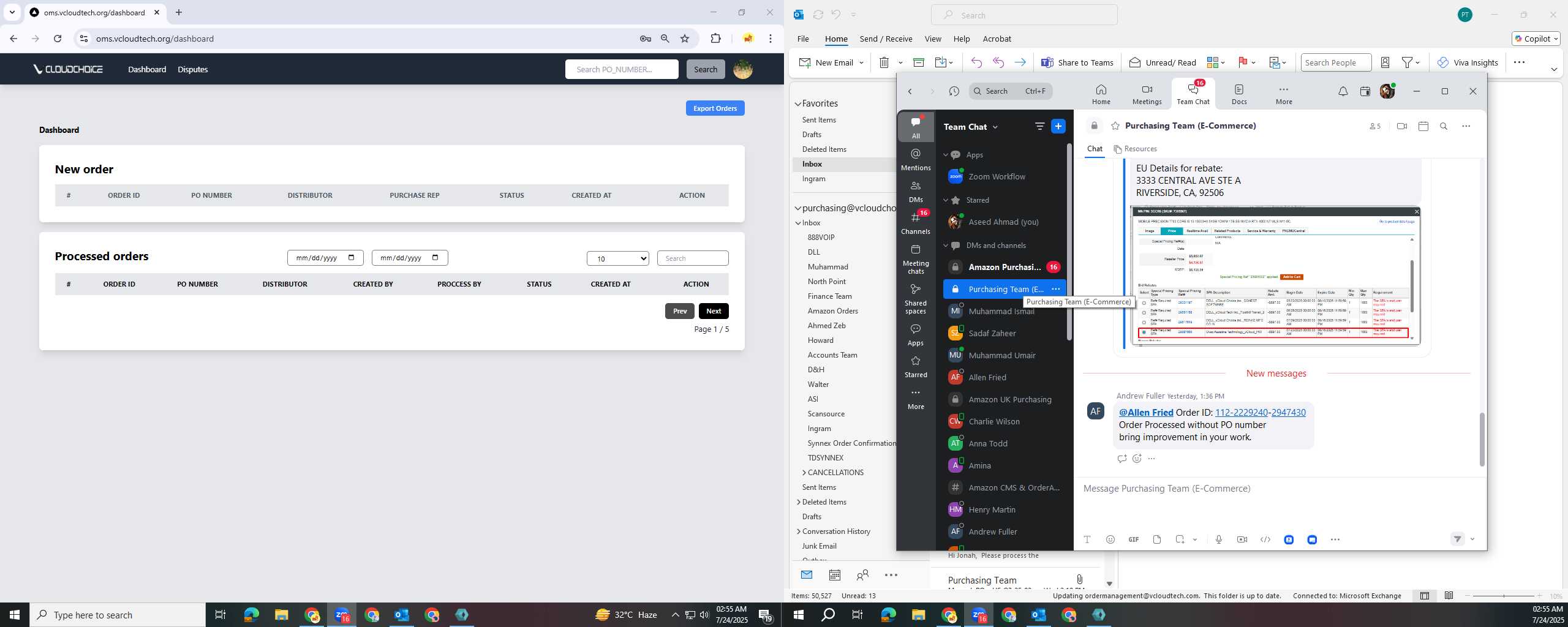The width and height of the screenshot is (1568, 627).
Task: Open Zoom history clock icon
Action: [x=954, y=91]
